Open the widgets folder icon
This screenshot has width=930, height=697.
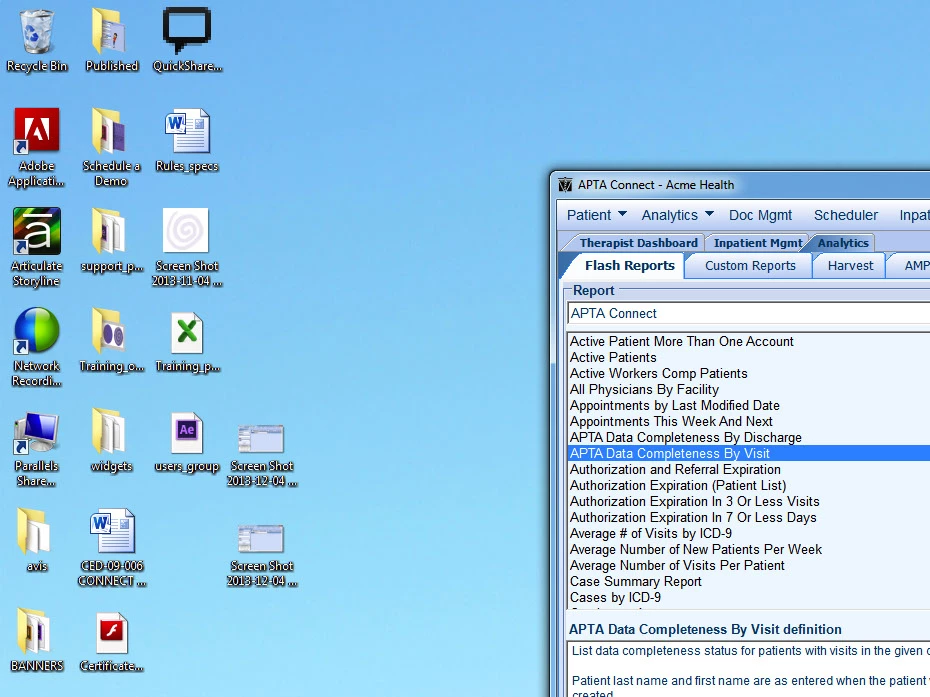[x=110, y=431]
